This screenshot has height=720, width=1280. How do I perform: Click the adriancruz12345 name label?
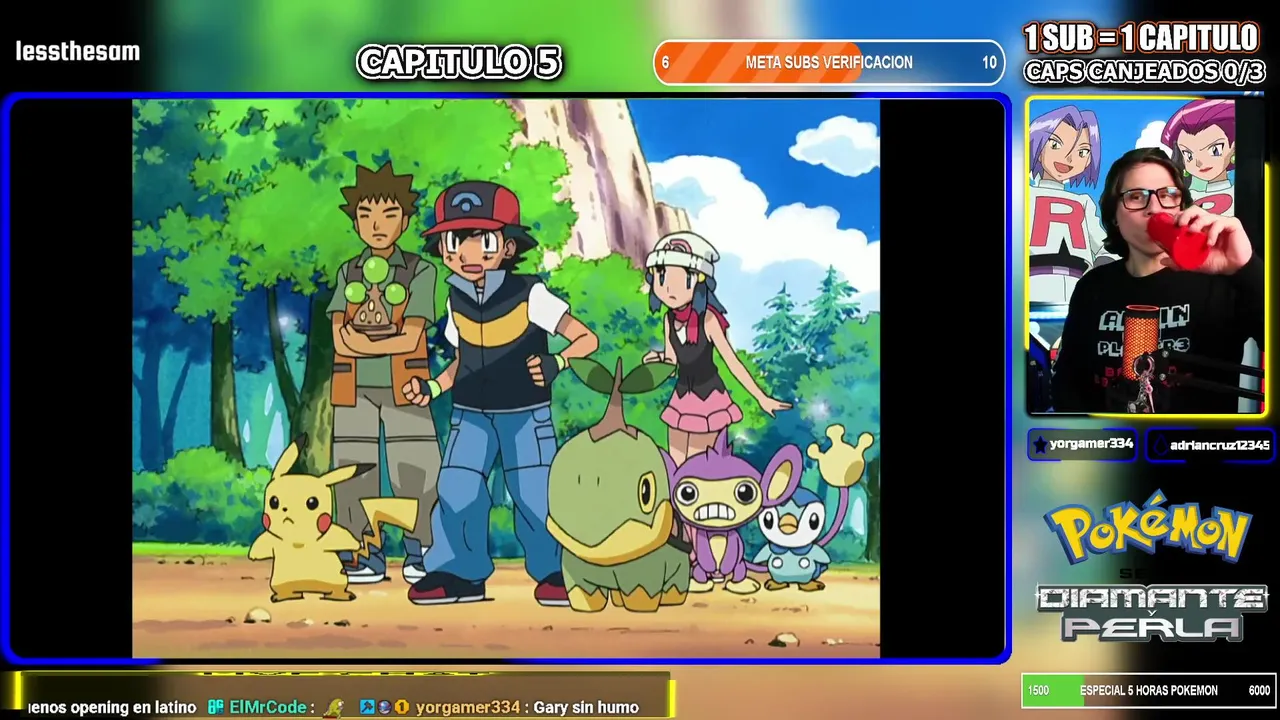1220,446
